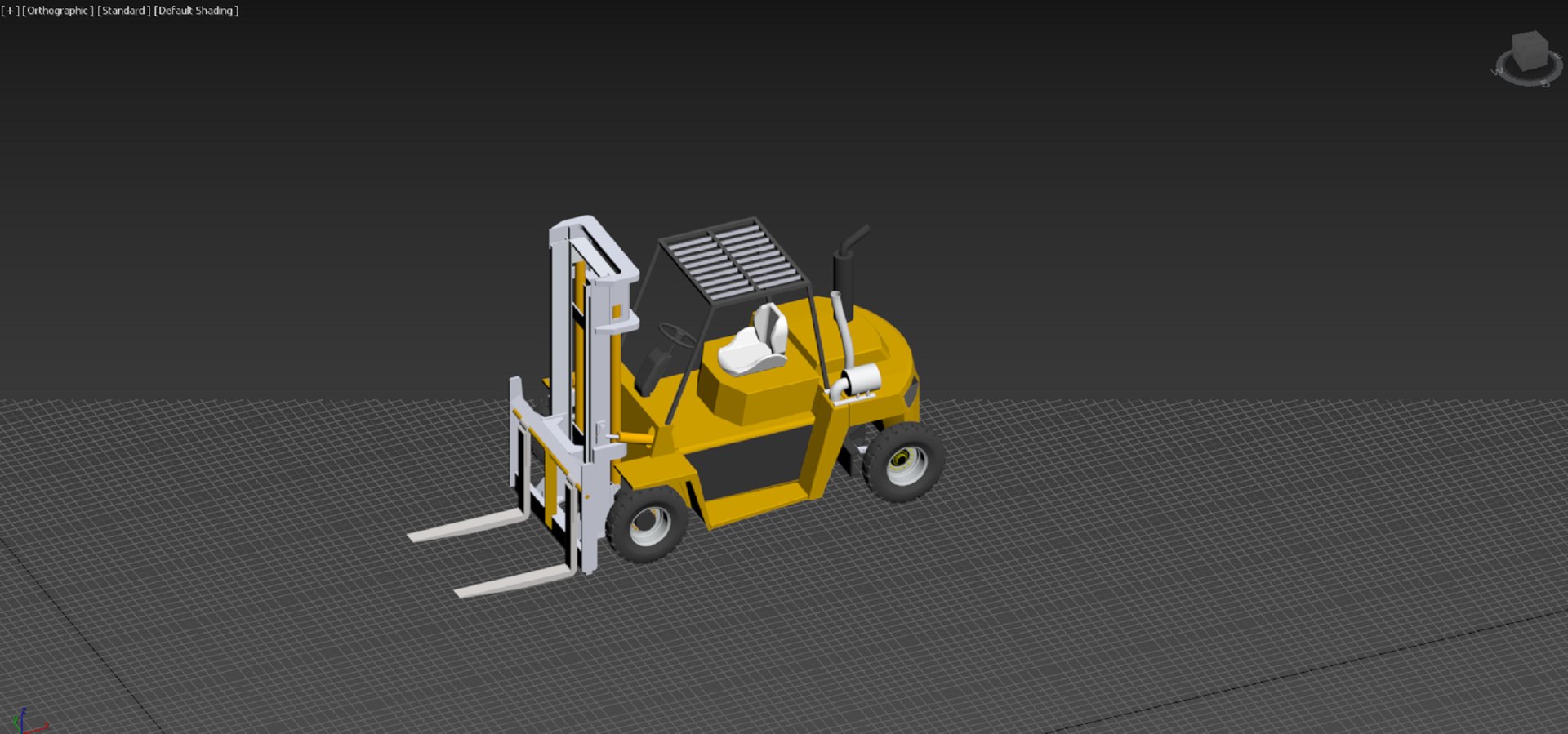Open the Default Shading viewport menu

pos(196,11)
